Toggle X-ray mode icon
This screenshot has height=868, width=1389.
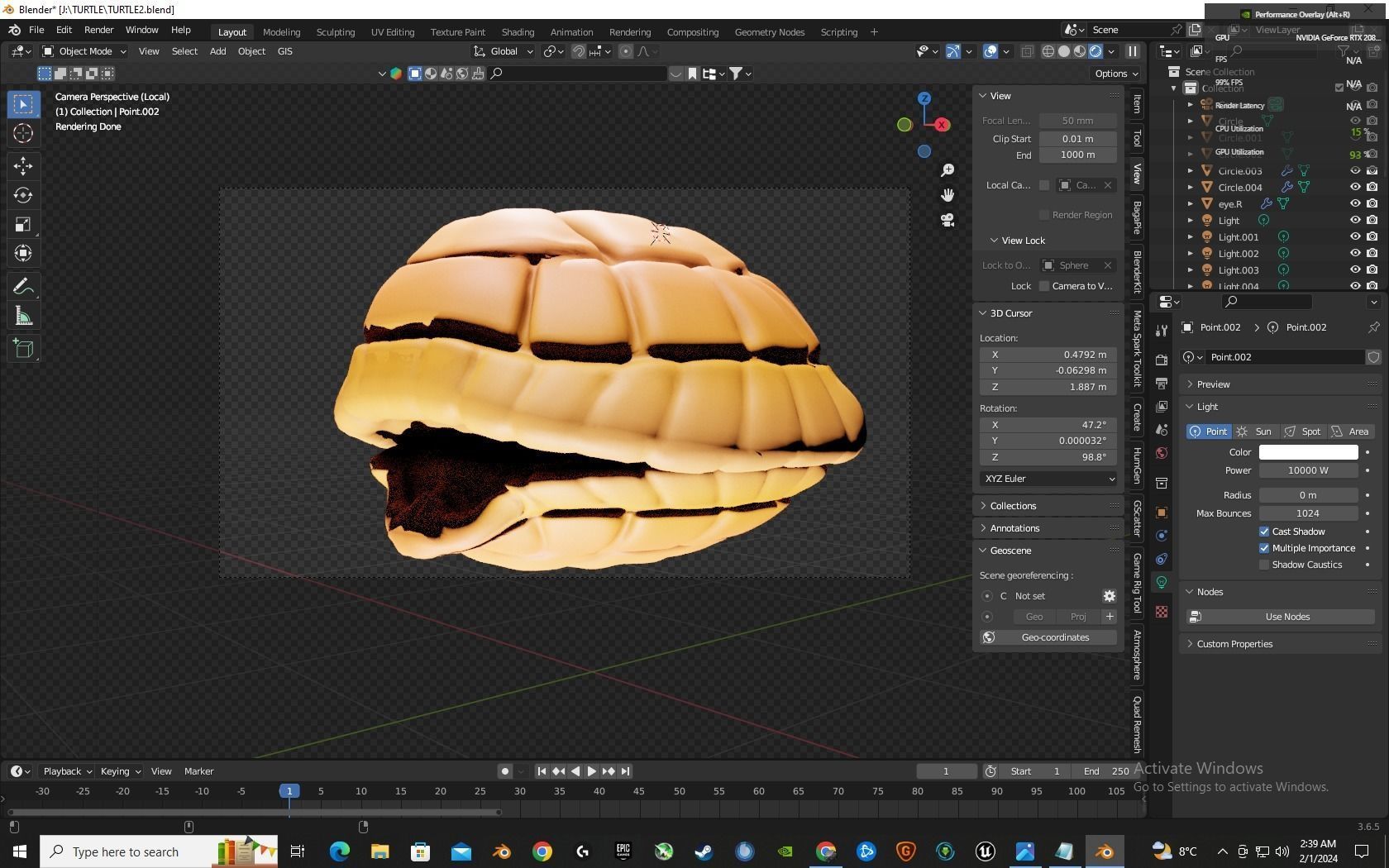(1027, 51)
